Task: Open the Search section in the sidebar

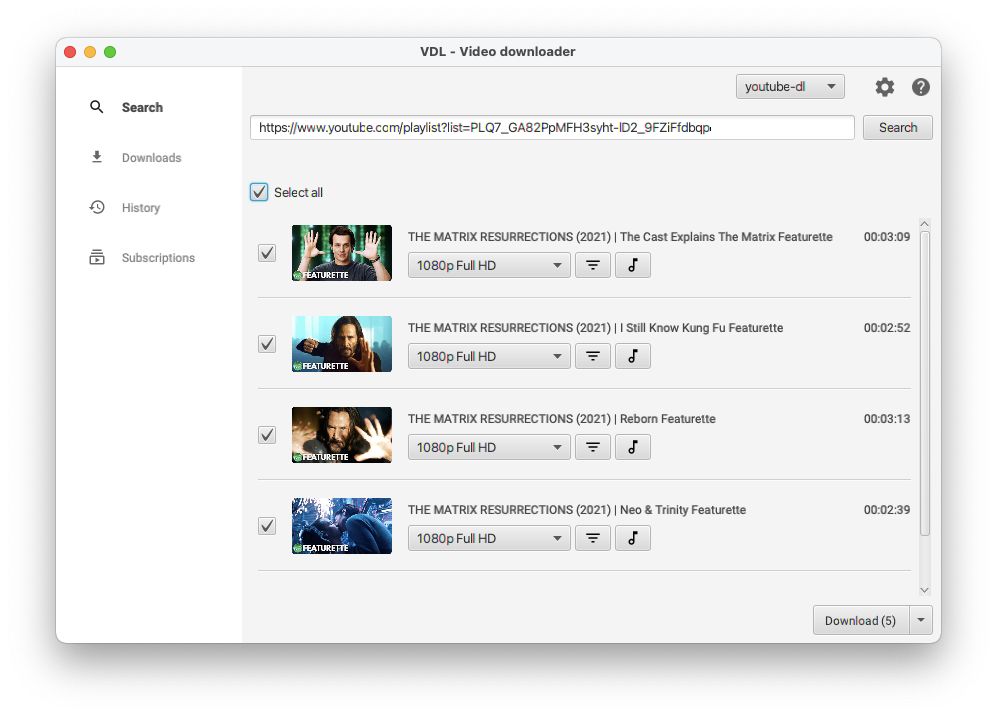Action: [x=142, y=107]
